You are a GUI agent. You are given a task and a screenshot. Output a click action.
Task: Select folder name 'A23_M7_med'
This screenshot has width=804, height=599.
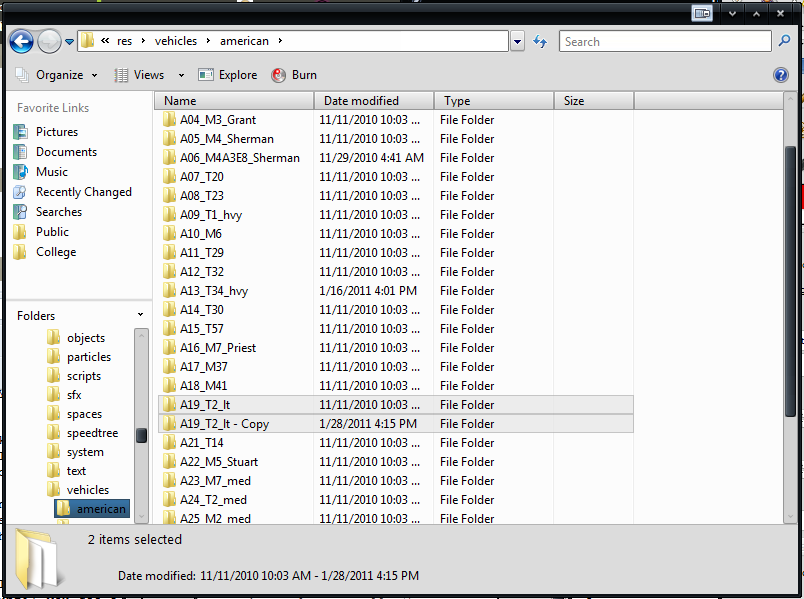pyautogui.click(x=215, y=481)
